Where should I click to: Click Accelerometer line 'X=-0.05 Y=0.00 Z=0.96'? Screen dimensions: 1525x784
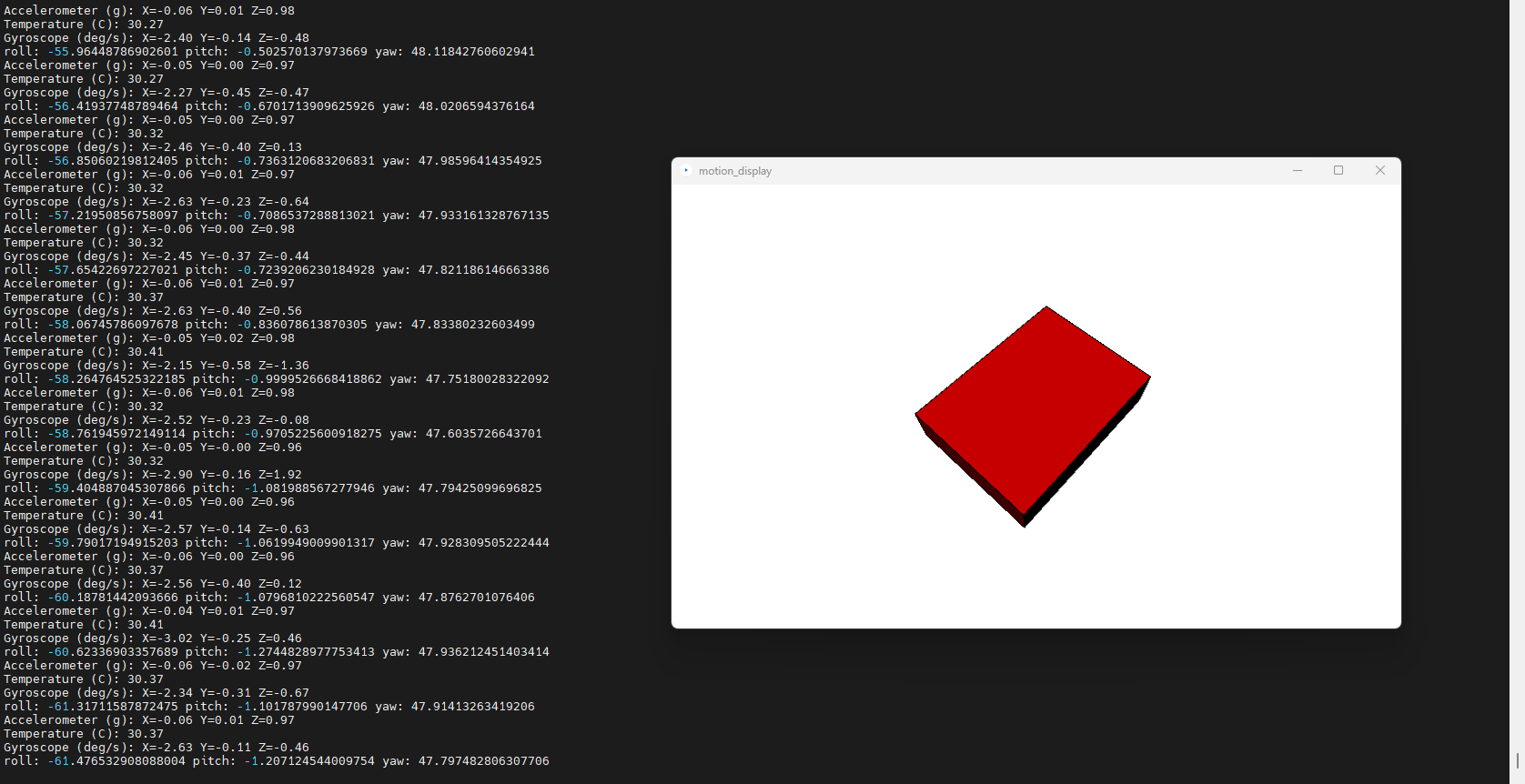149,502
